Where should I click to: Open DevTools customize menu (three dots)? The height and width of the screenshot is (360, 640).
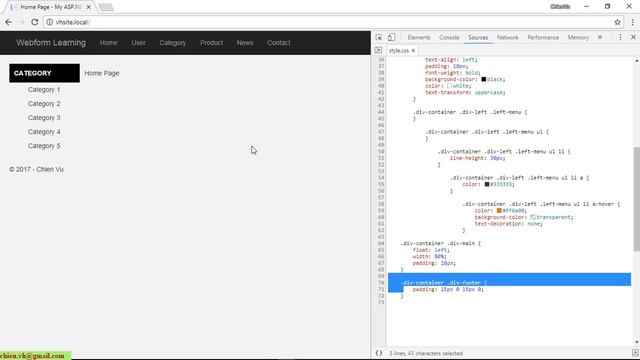(620, 37)
